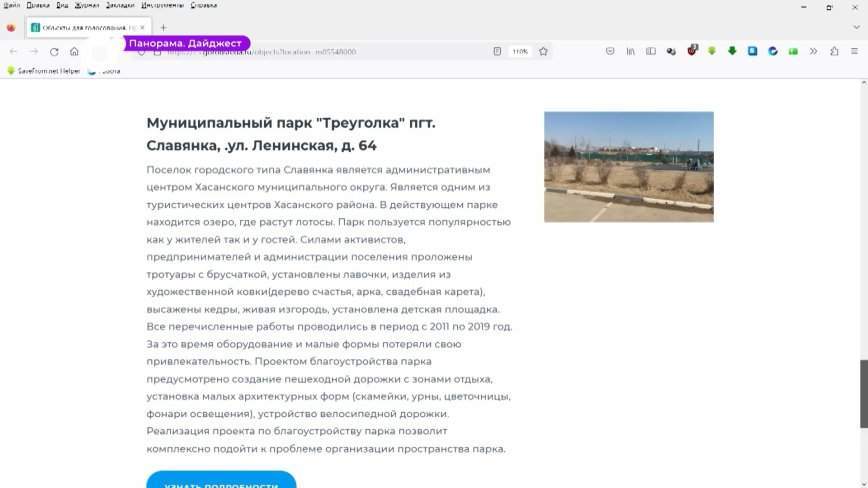Click the scrollbar up arrow

pos(864,83)
